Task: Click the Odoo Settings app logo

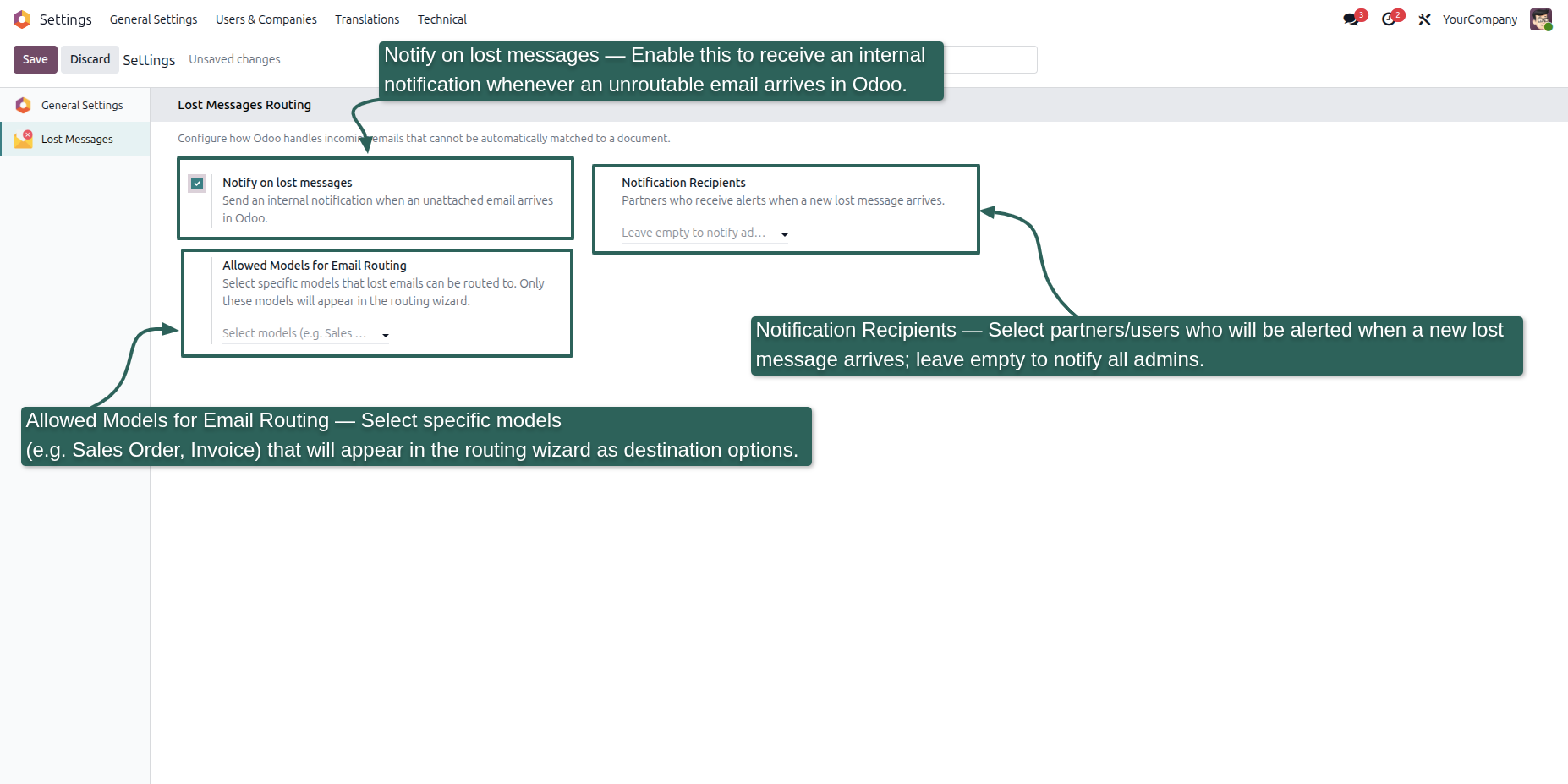Action: click(x=22, y=19)
